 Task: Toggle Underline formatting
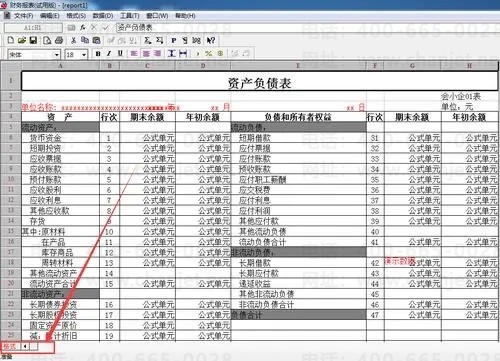click(120, 53)
